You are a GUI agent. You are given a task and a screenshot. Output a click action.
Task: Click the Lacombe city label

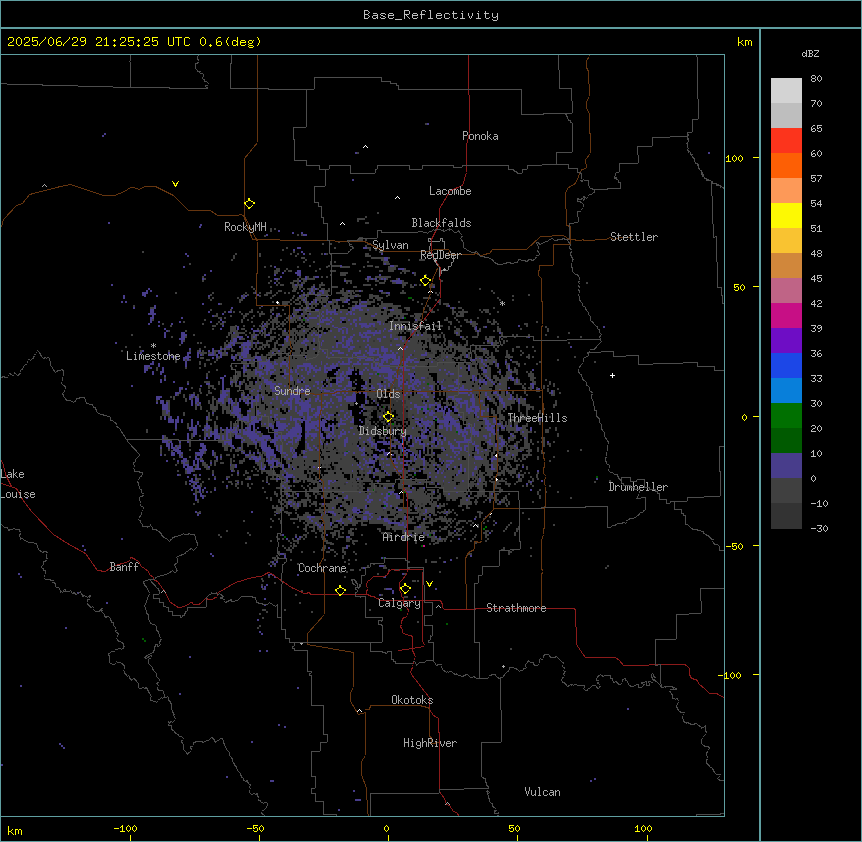click(x=450, y=191)
